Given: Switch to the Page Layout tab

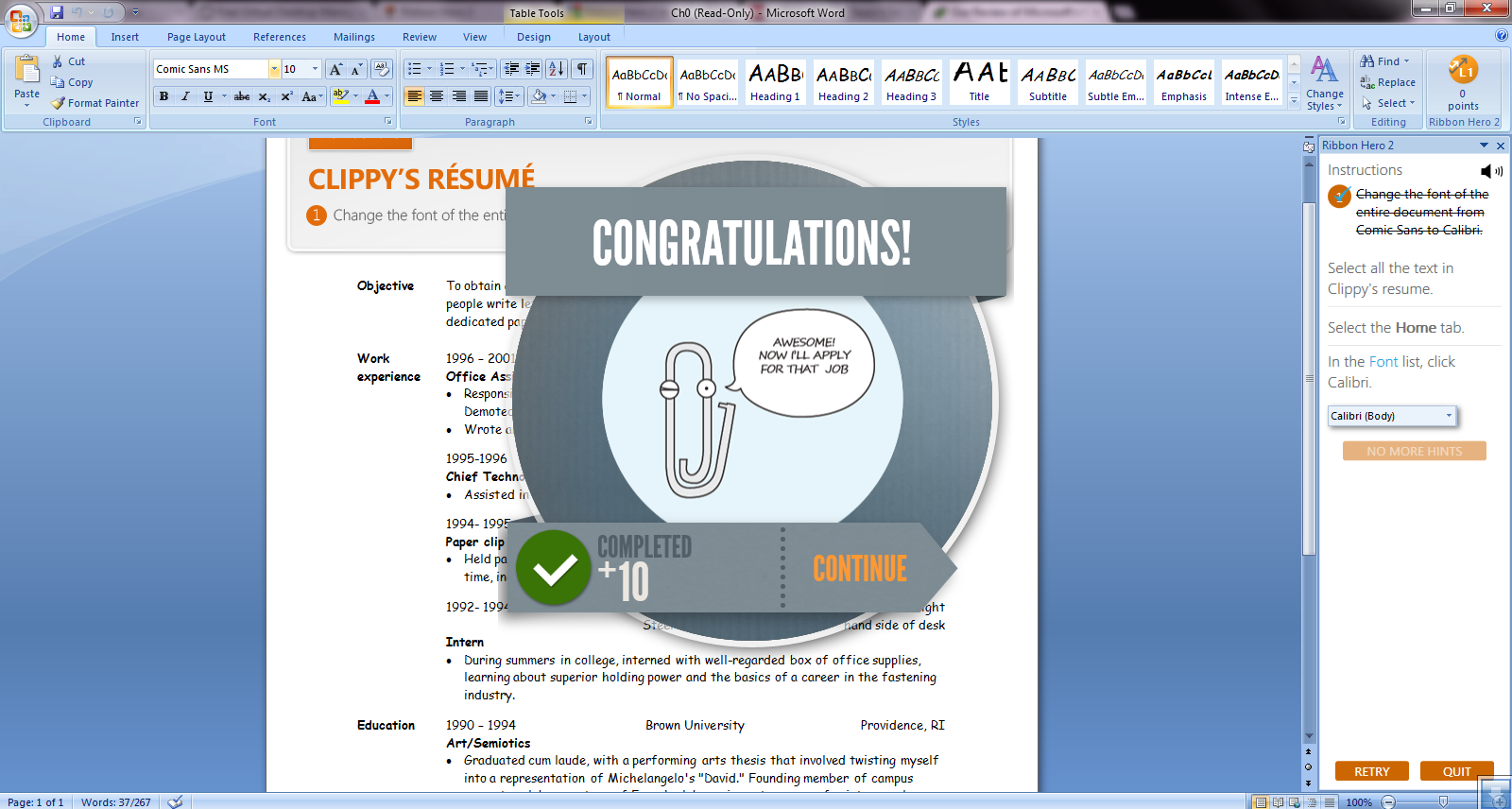Looking at the screenshot, I should (x=197, y=37).
